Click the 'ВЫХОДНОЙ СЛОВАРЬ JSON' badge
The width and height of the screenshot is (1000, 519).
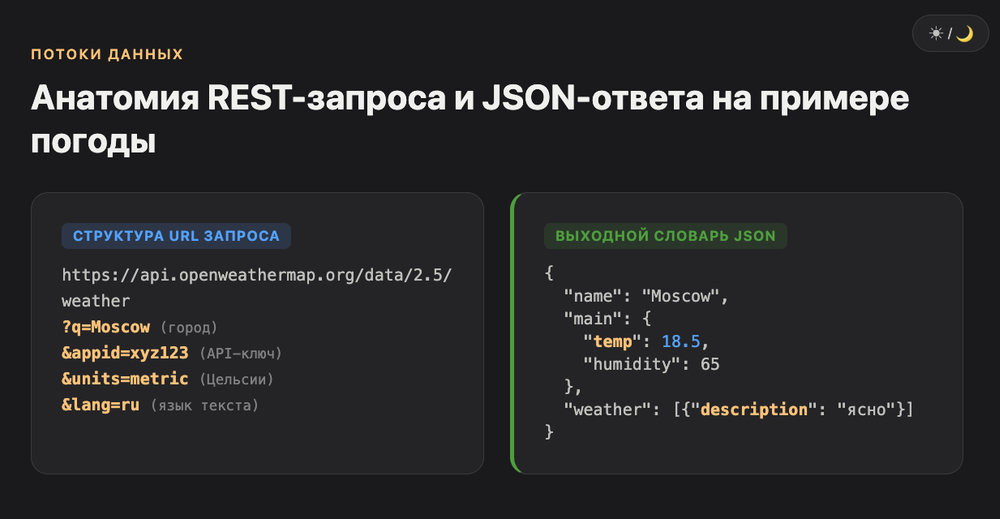[665, 236]
